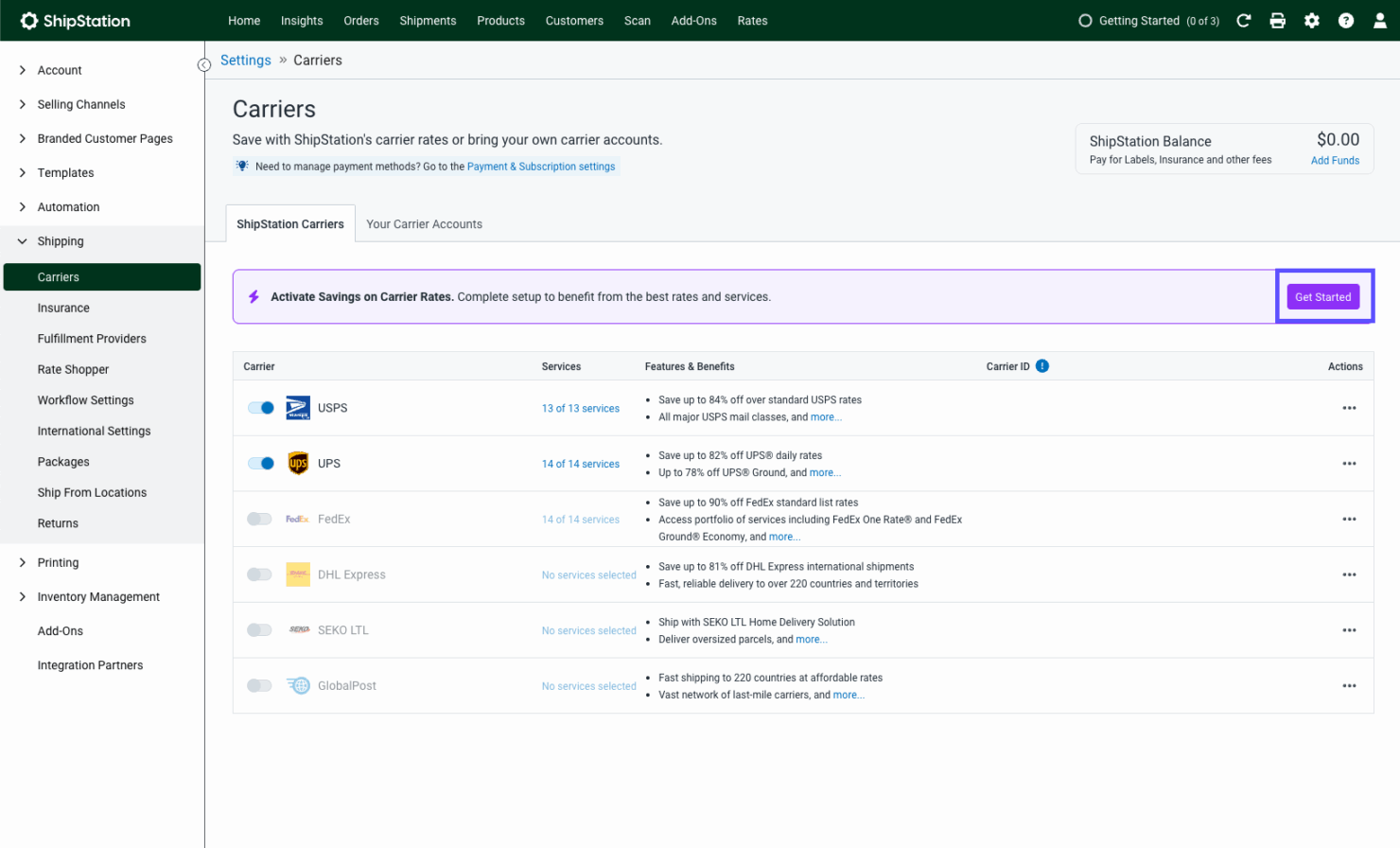Click the refresh icon in the header
Image resolution: width=1400 pixels, height=848 pixels.
[x=1243, y=20]
